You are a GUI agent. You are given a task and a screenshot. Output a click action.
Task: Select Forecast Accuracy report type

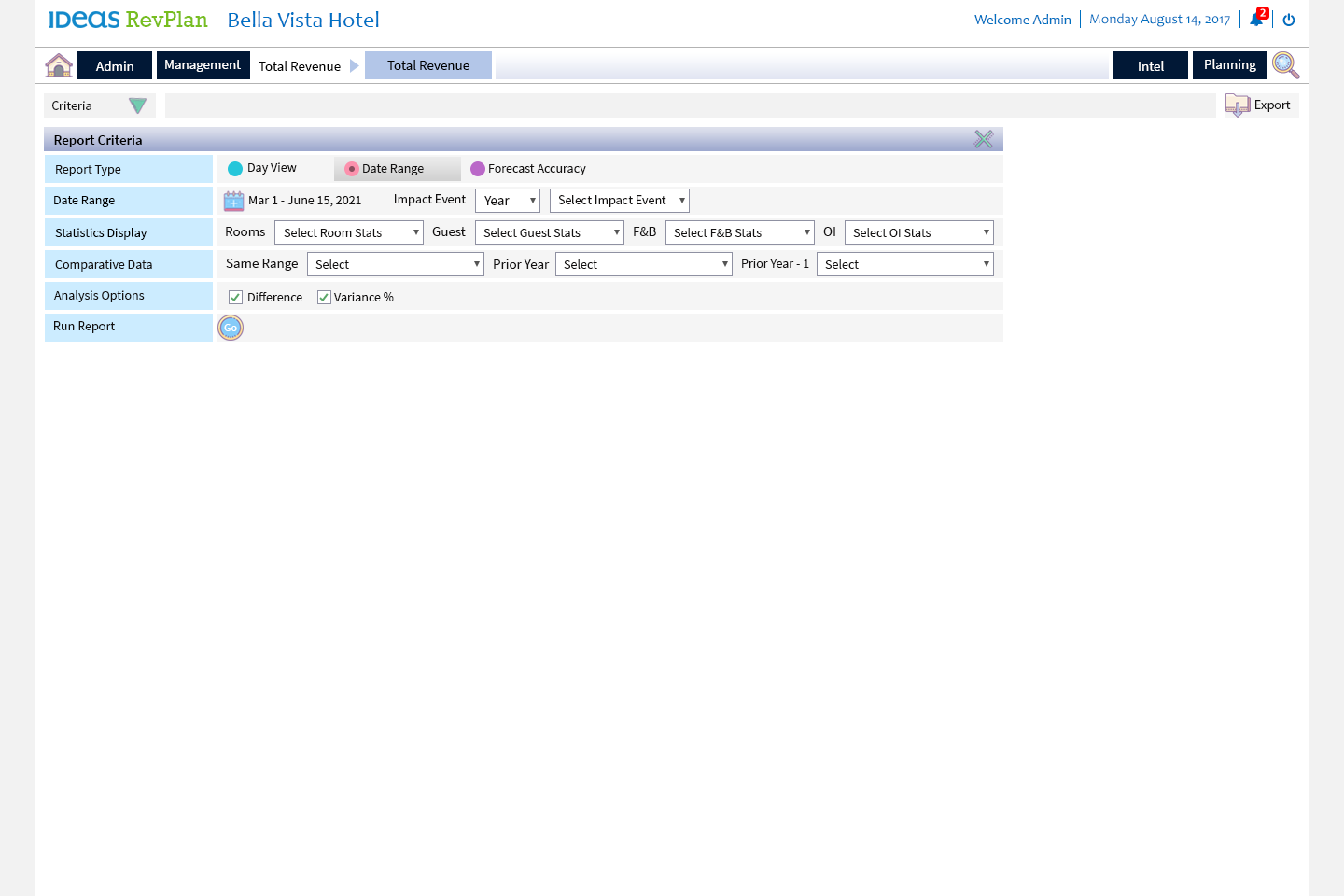(478, 169)
